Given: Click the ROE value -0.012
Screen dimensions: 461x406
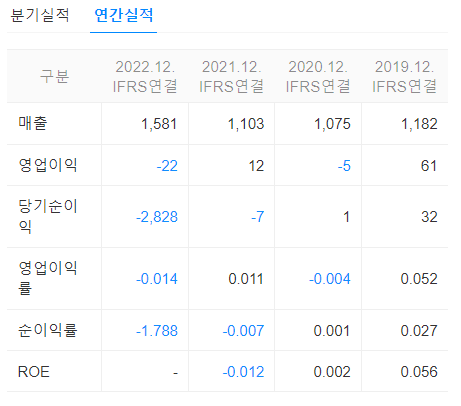Looking at the screenshot, I should click(243, 372).
